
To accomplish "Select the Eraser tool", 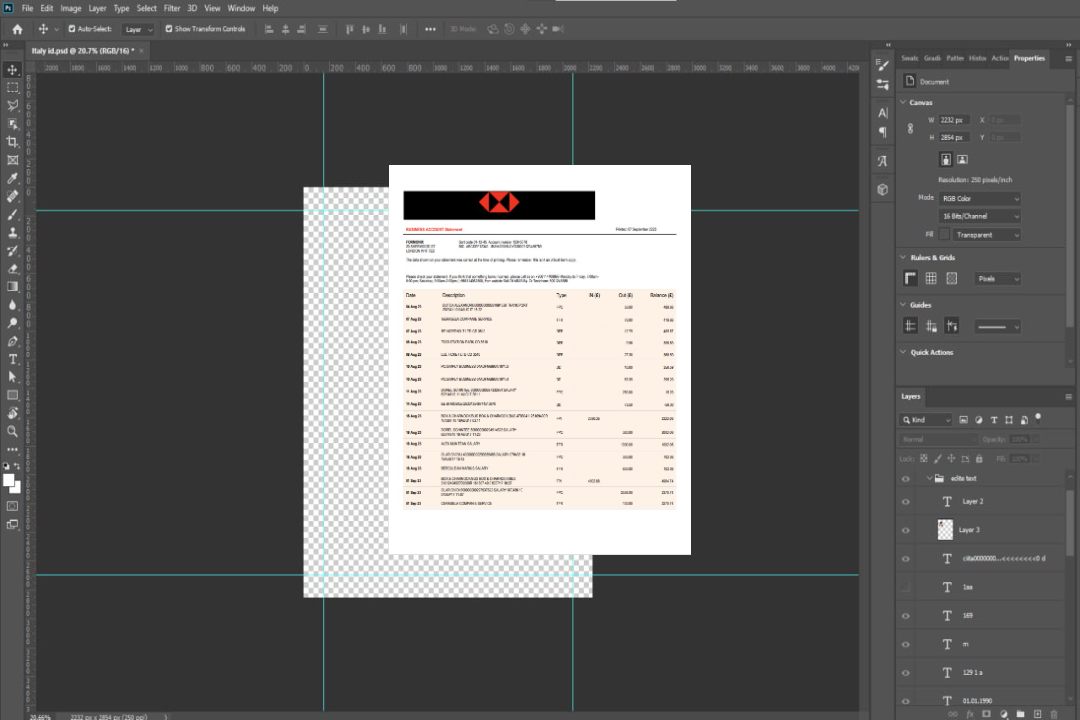I will coord(13,268).
